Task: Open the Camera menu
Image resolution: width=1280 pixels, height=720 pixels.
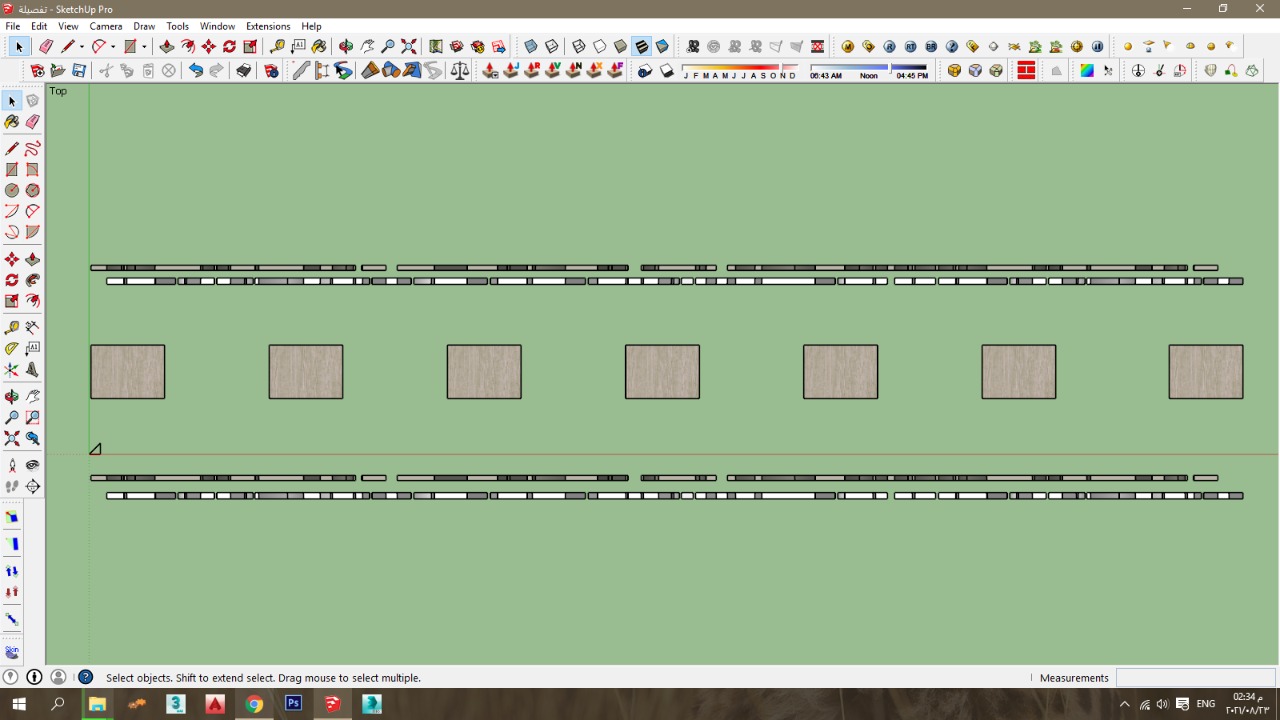Action: coord(106,26)
